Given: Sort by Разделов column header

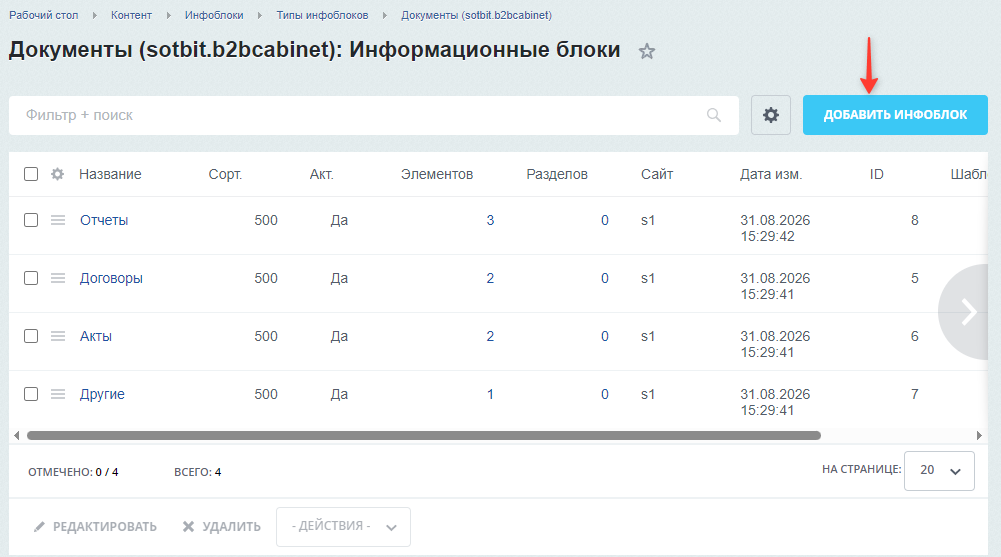Looking at the screenshot, I should 557,174.
